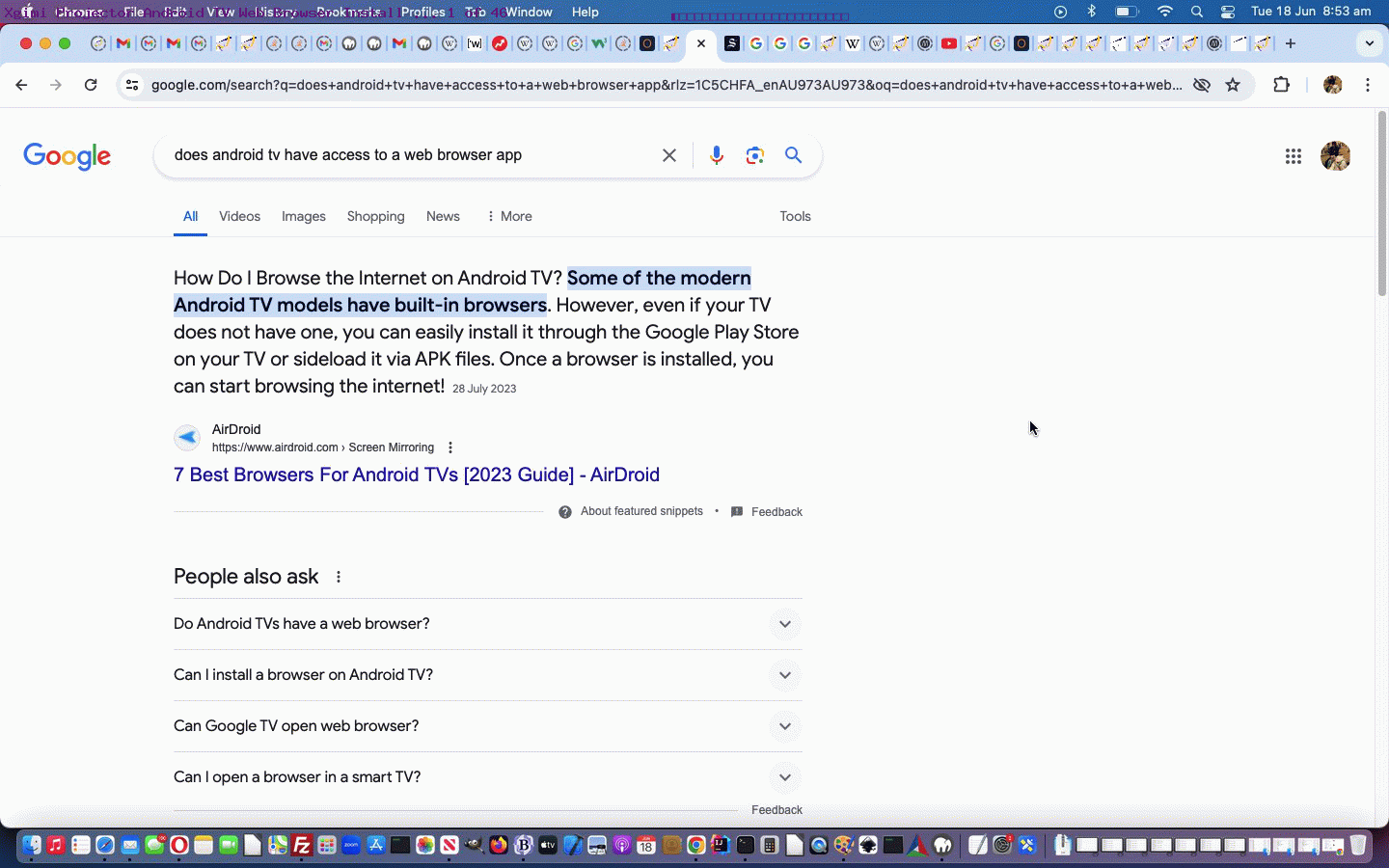This screenshot has height=868, width=1389.
Task: Click the crossed-eye tracking protection icon
Action: click(x=1202, y=85)
